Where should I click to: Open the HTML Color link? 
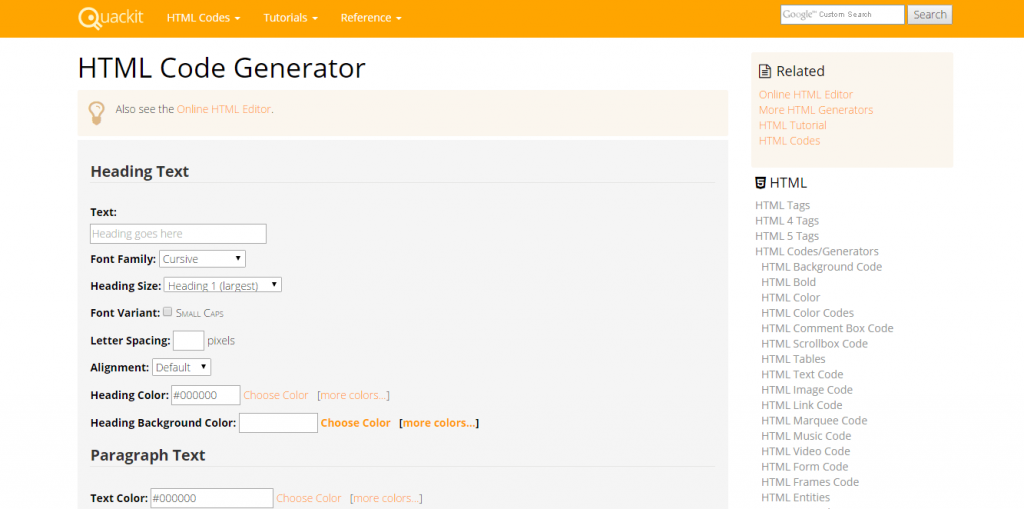click(x=791, y=297)
